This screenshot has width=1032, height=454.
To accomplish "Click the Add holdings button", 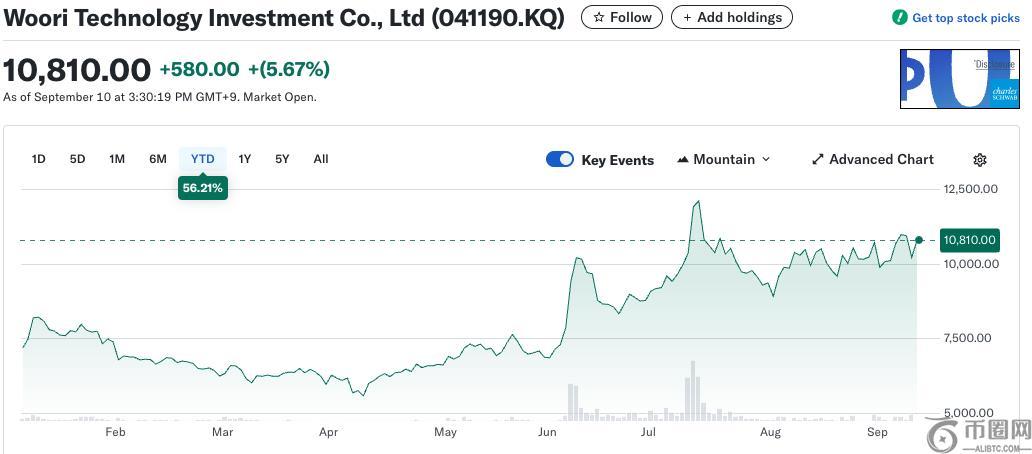I will 732,17.
